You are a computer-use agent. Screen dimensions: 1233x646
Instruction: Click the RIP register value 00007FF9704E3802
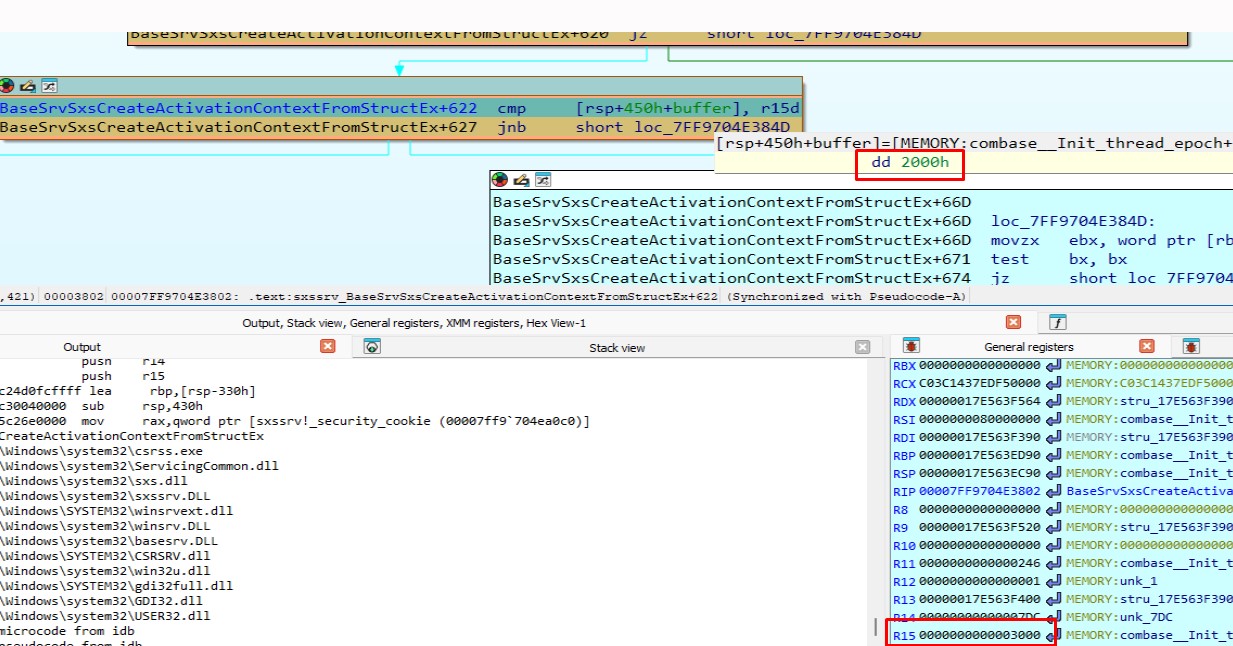[980, 491]
